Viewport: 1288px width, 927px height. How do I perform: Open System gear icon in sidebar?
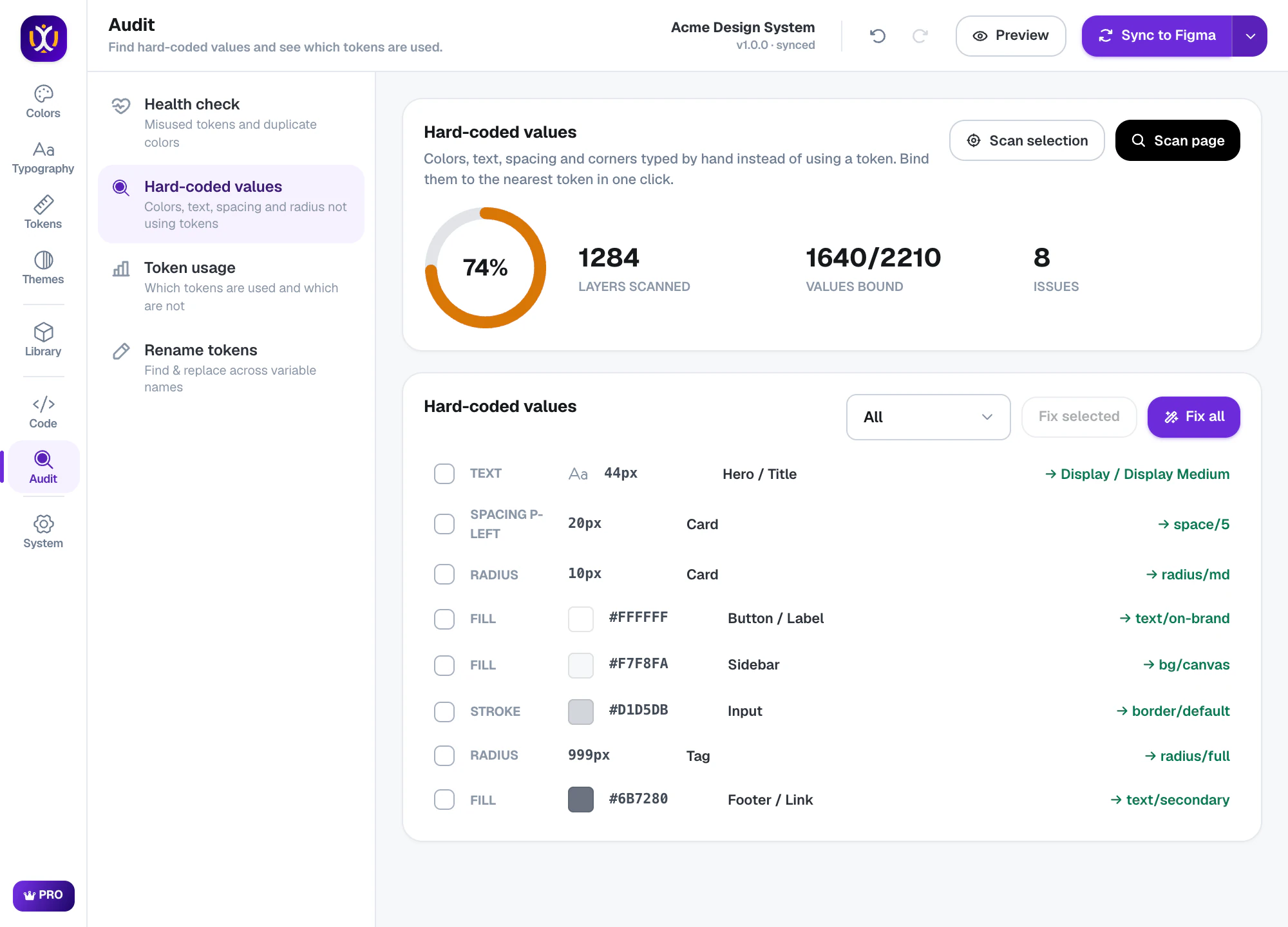point(43,524)
